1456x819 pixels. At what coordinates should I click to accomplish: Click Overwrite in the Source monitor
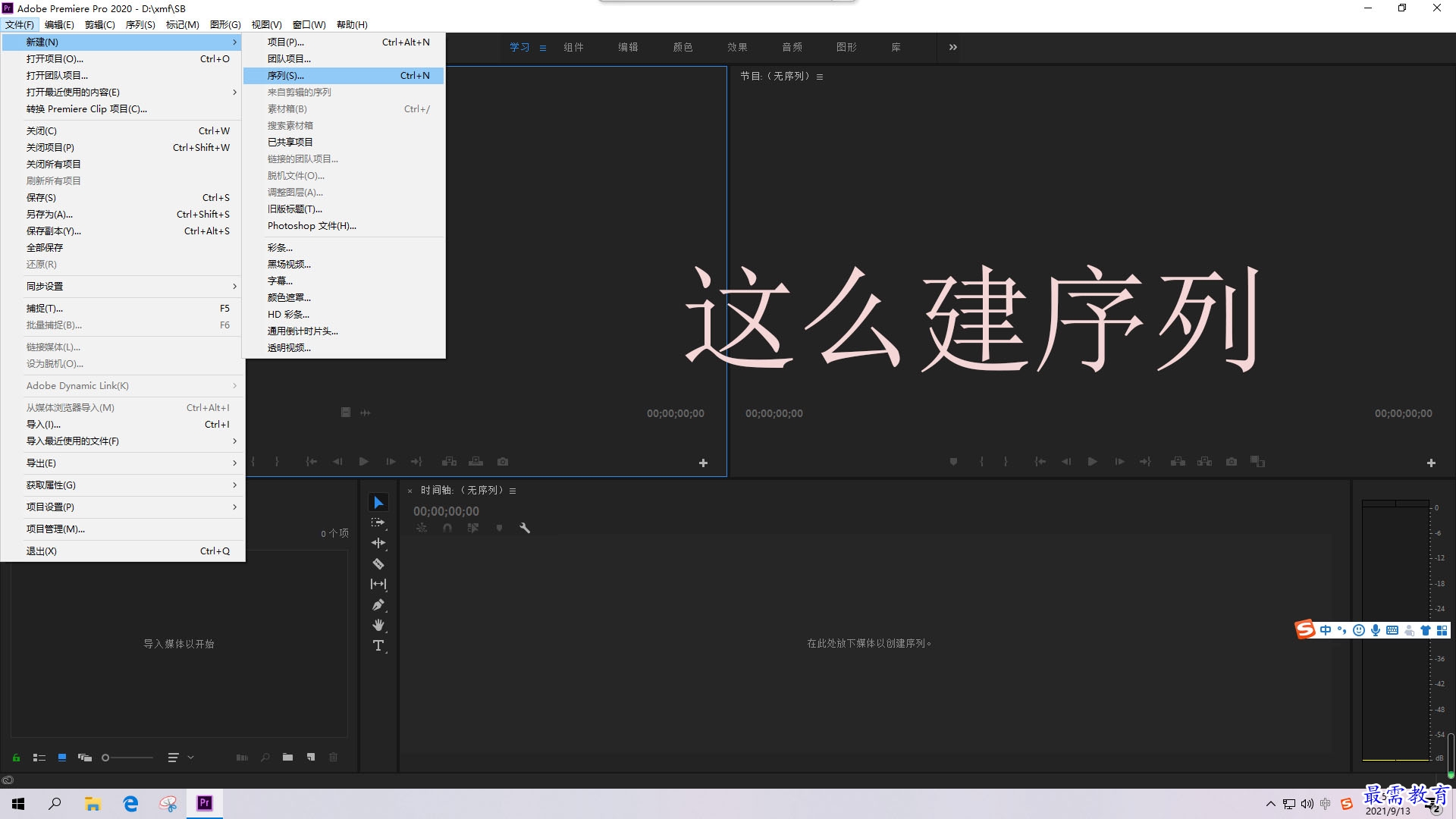pos(475,462)
